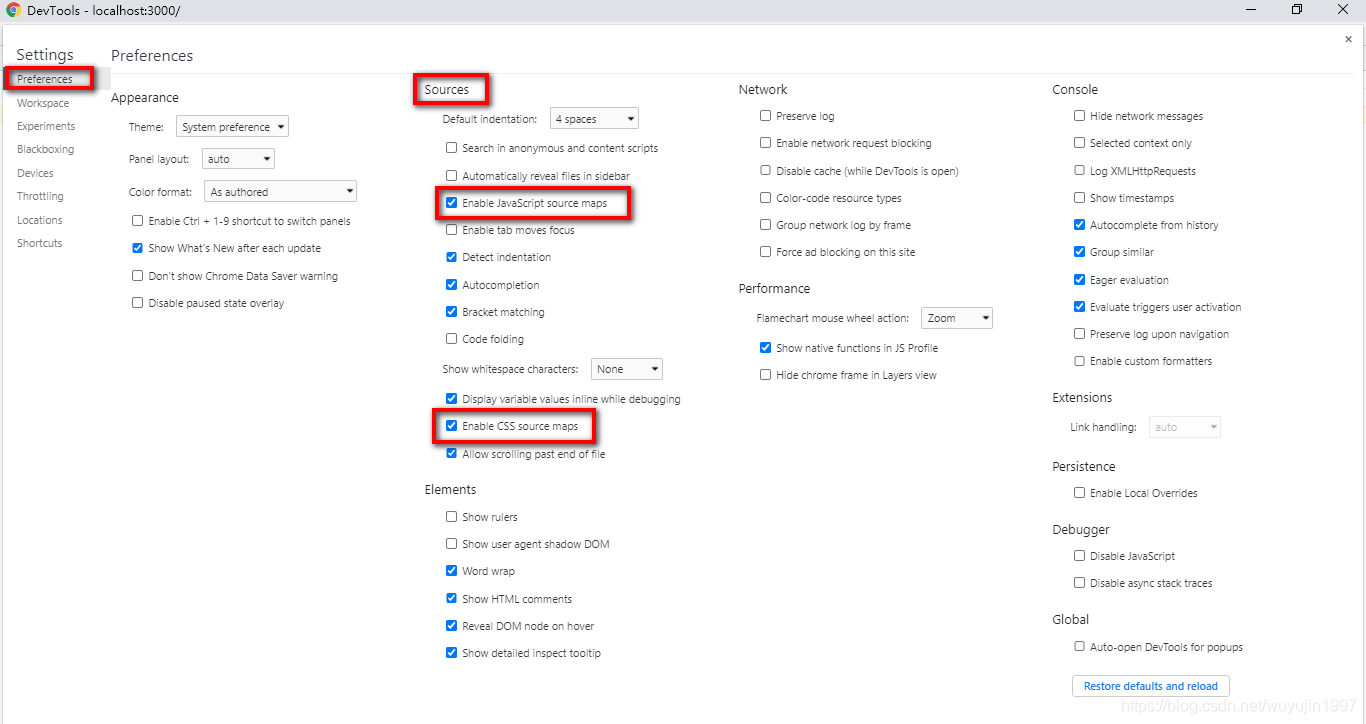This screenshot has width=1366, height=724.
Task: Check Show rulers
Action: (x=451, y=517)
